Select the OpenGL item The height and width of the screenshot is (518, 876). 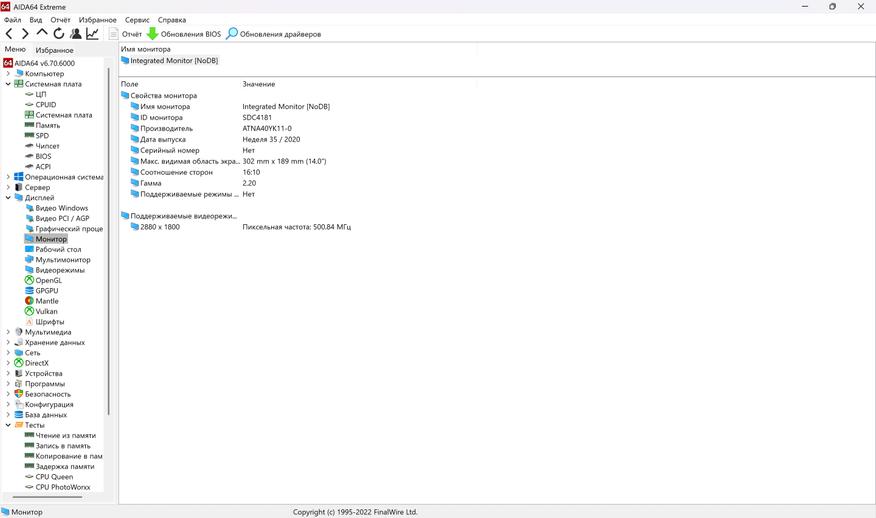coord(44,280)
